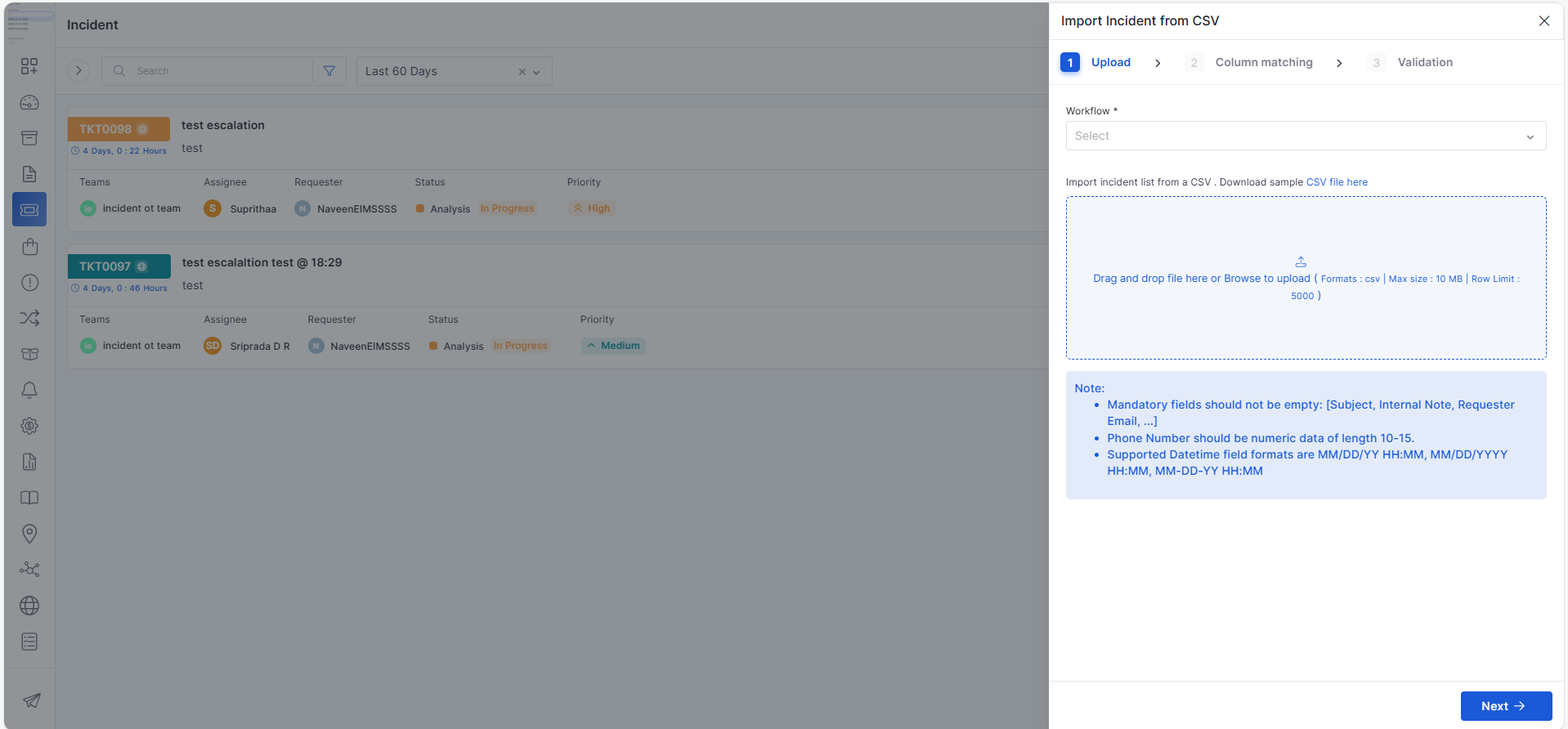Click the paper plane icon at sidebar bottom
This screenshot has height=729, width=1568.
[x=32, y=700]
